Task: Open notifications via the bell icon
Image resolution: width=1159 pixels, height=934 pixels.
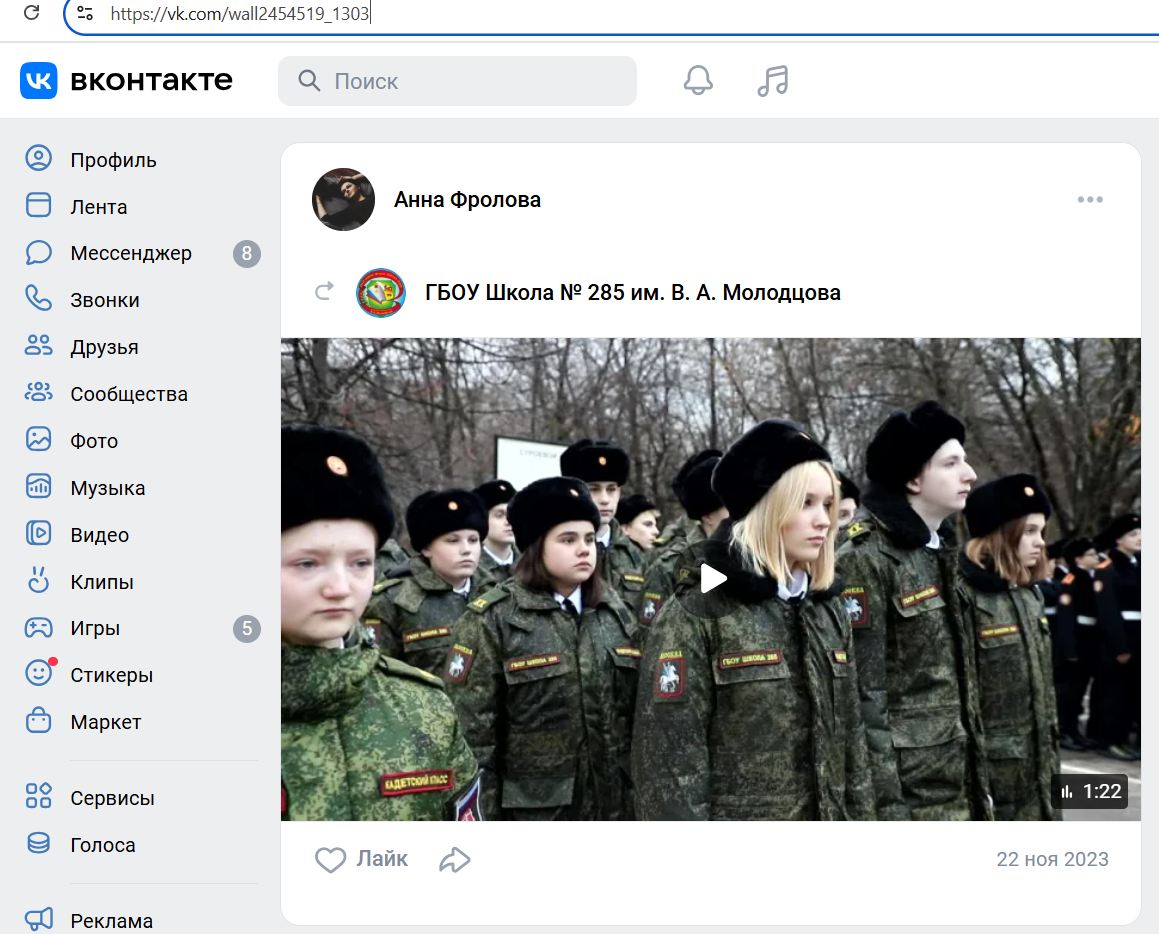Action: [697, 79]
